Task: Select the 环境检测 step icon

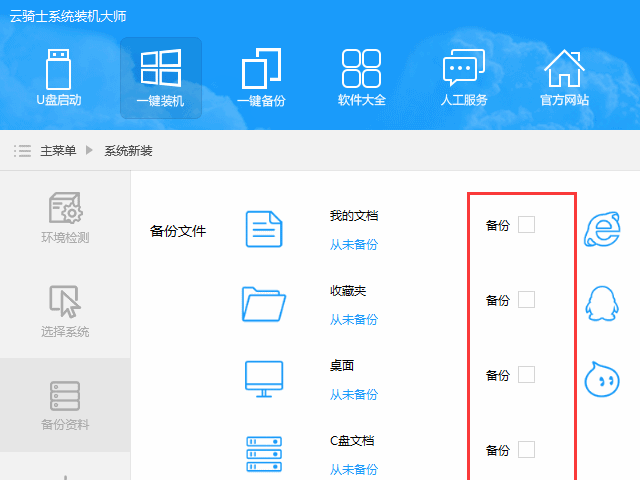Action: click(65, 208)
